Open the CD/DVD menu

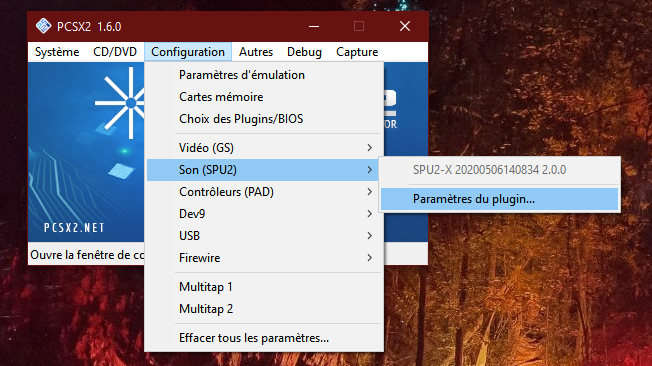115,52
